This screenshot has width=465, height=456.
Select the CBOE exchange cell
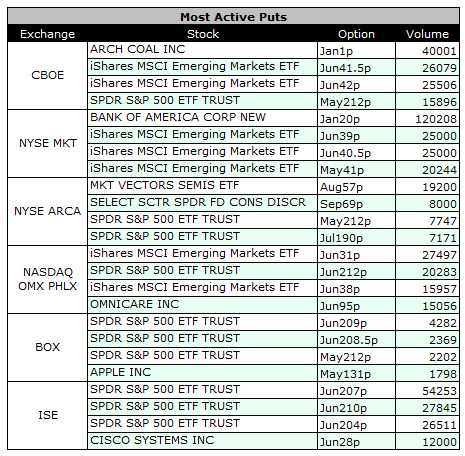pos(47,75)
